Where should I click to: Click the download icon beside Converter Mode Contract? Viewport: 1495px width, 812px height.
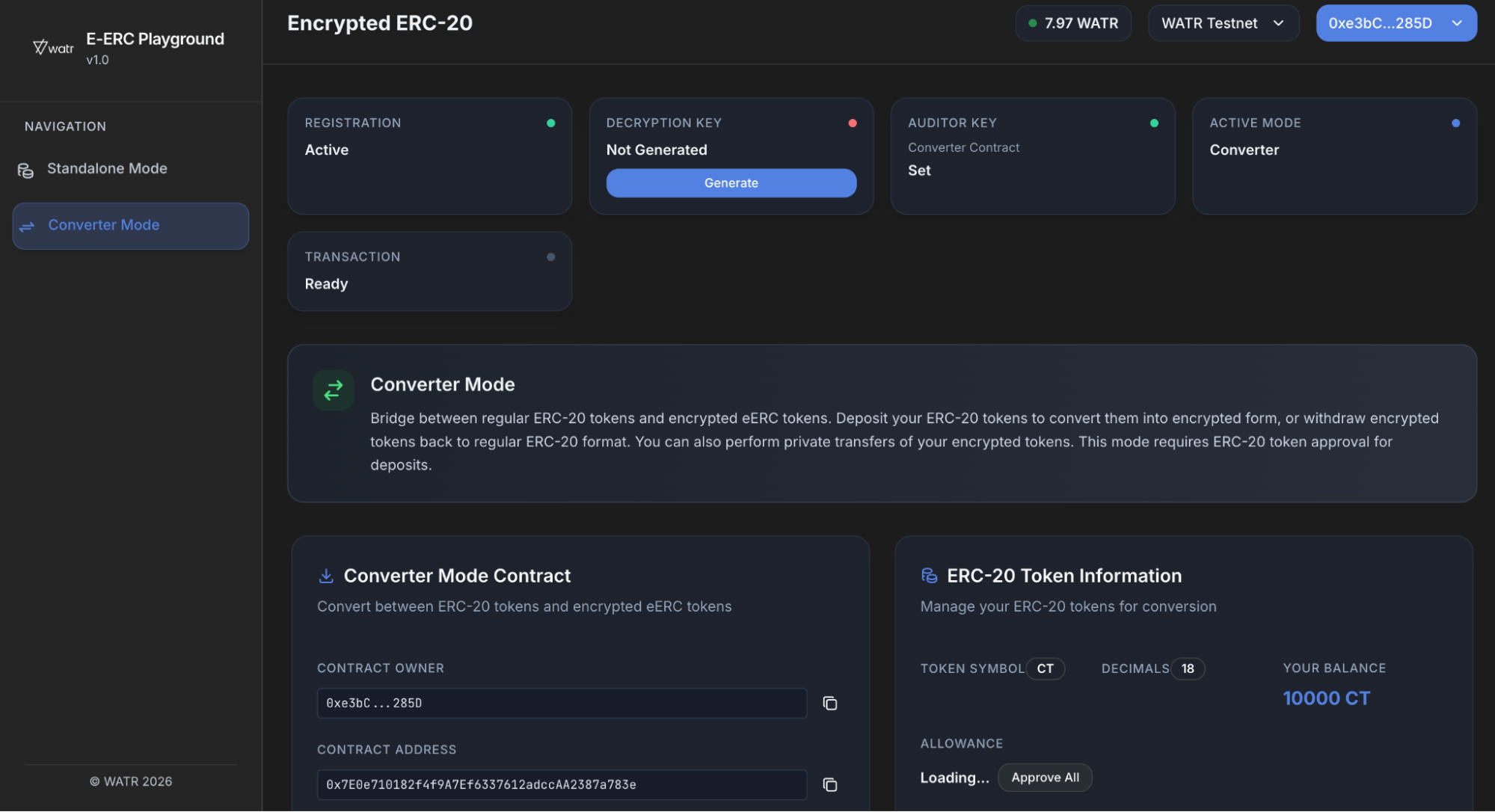pos(326,576)
